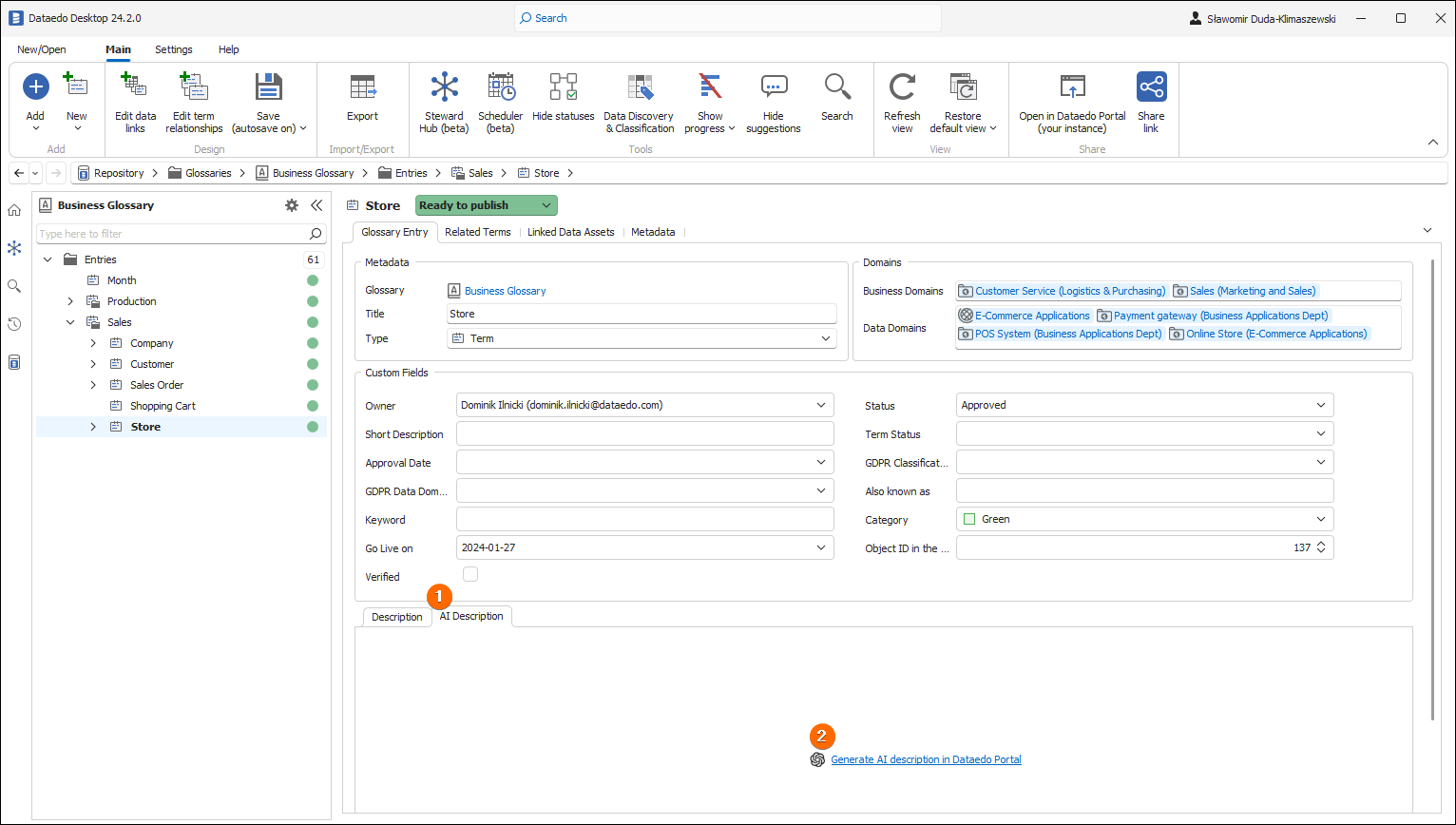Click Restore default view icon
The image size is (1456, 825).
click(963, 86)
